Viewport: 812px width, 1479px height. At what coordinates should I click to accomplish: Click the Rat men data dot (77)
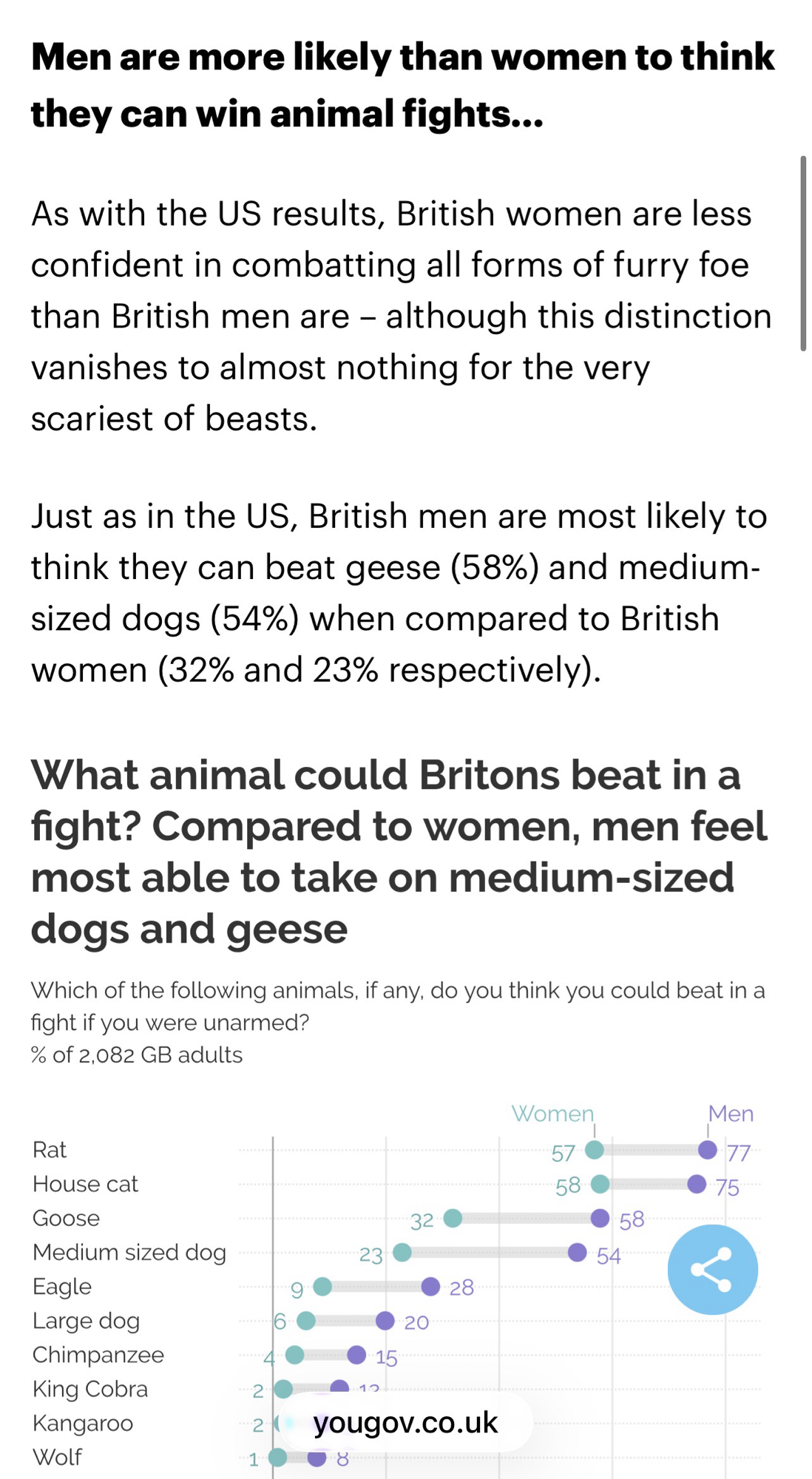pyautogui.click(x=708, y=1150)
